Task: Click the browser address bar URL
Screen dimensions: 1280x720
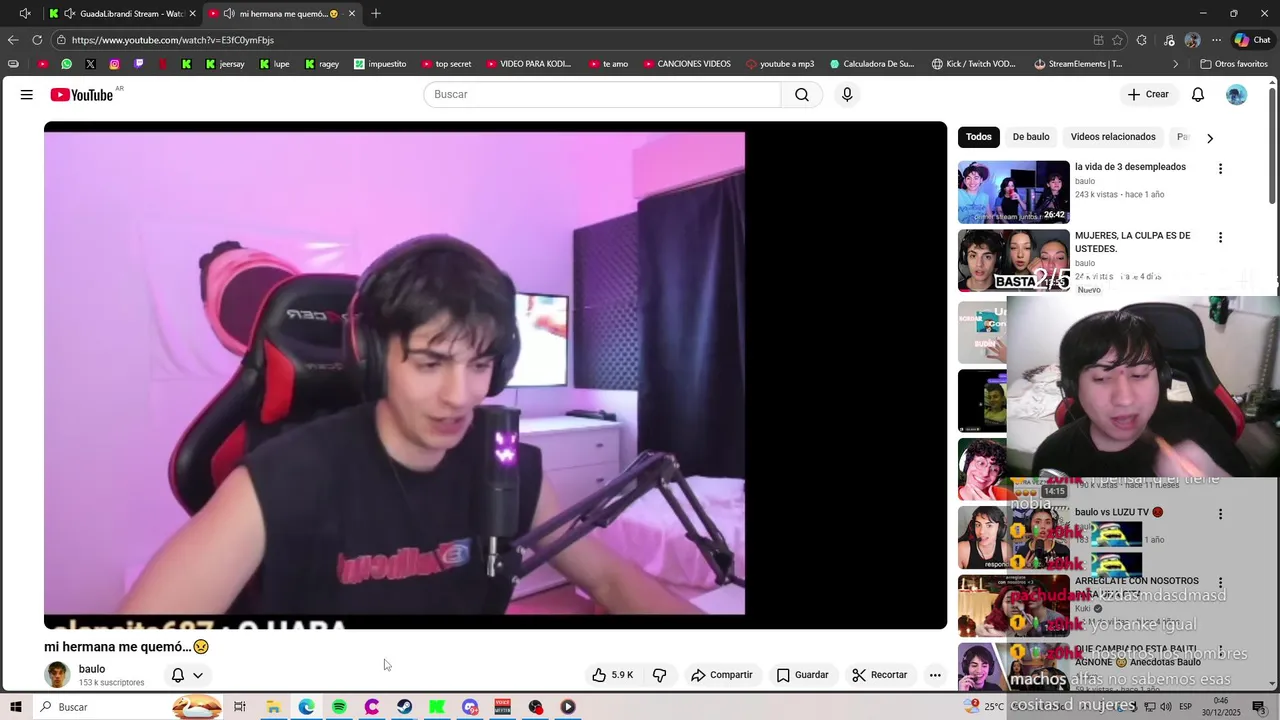Action: click(173, 40)
